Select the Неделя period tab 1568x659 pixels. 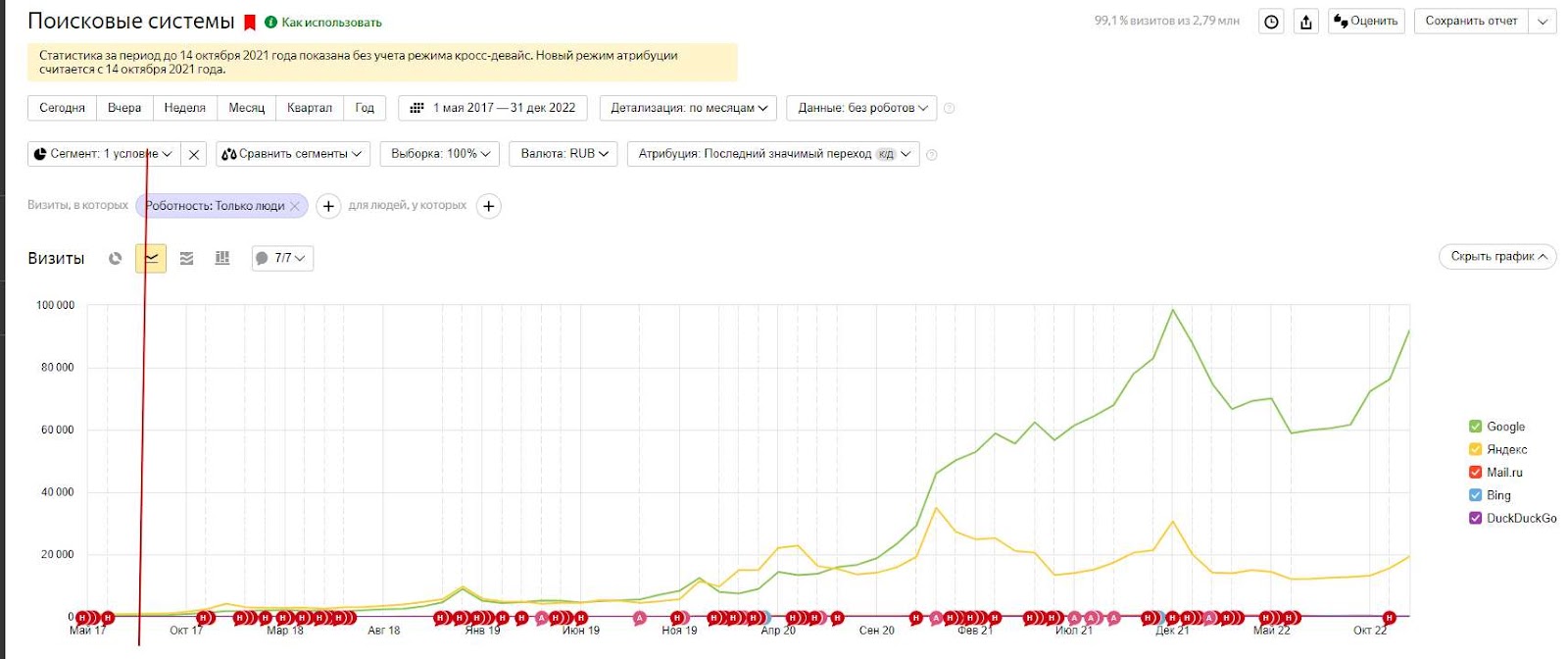(x=185, y=108)
